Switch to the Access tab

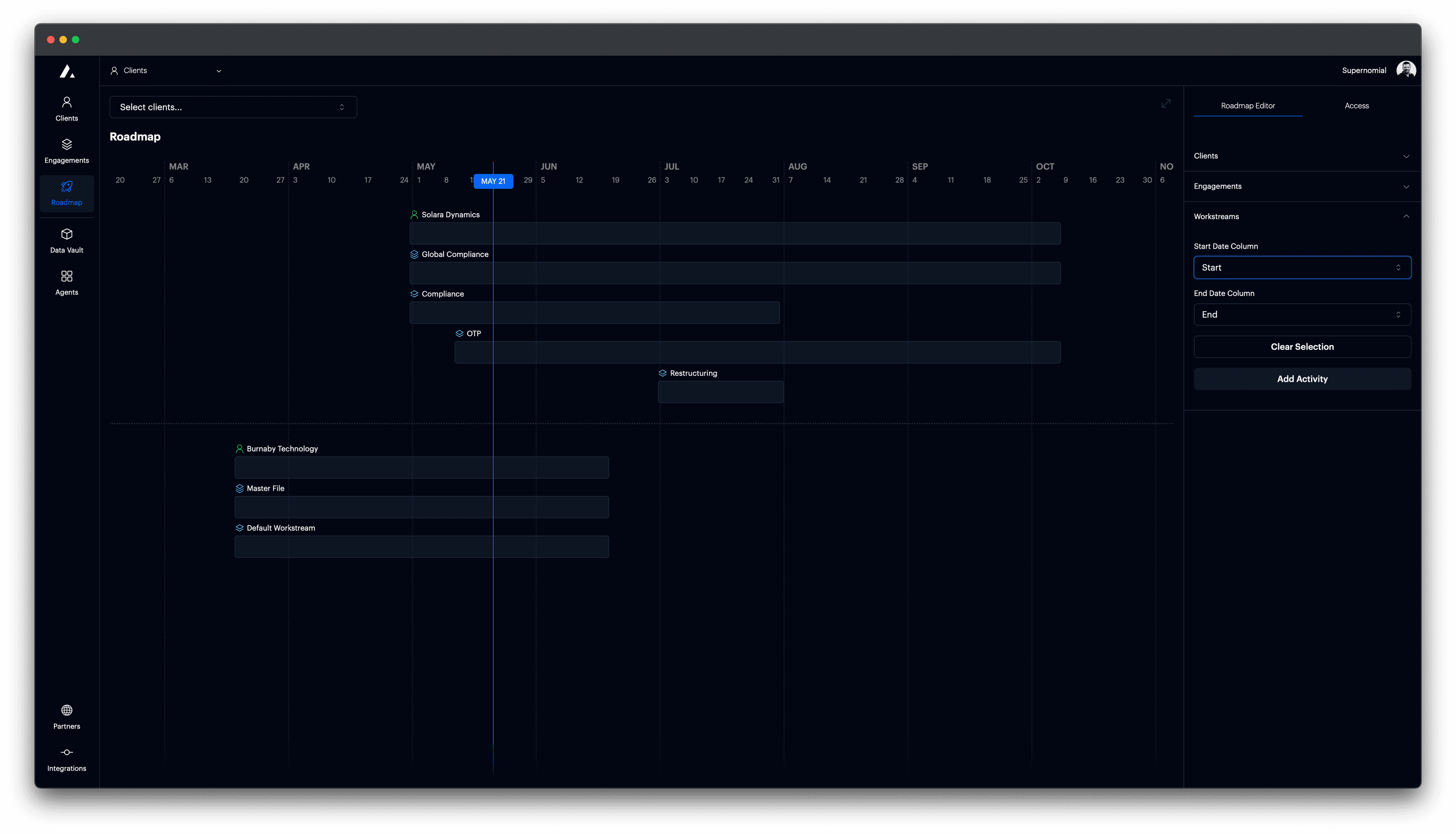1356,105
